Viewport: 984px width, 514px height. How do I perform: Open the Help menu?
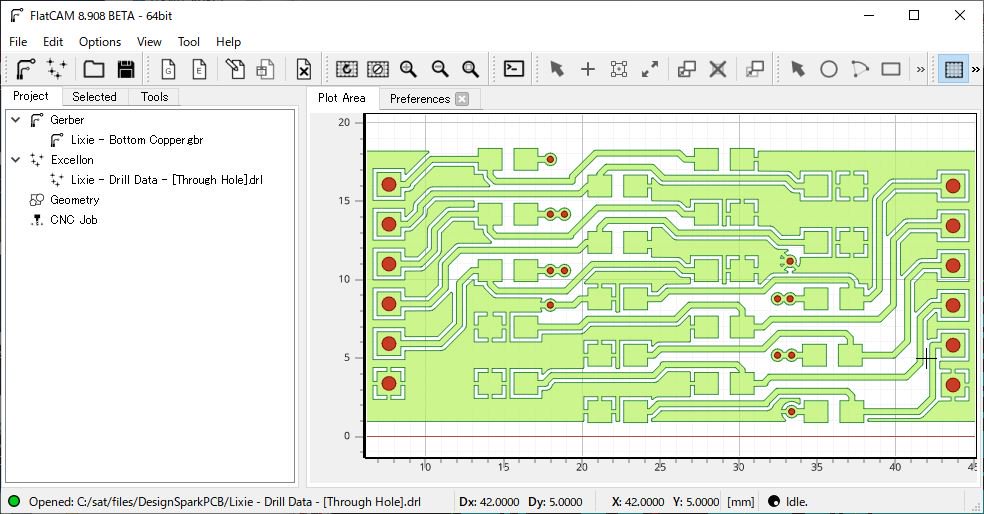pos(228,42)
